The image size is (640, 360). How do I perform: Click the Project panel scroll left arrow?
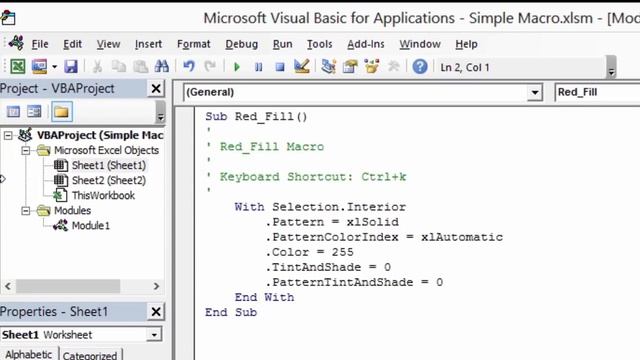click(8, 286)
